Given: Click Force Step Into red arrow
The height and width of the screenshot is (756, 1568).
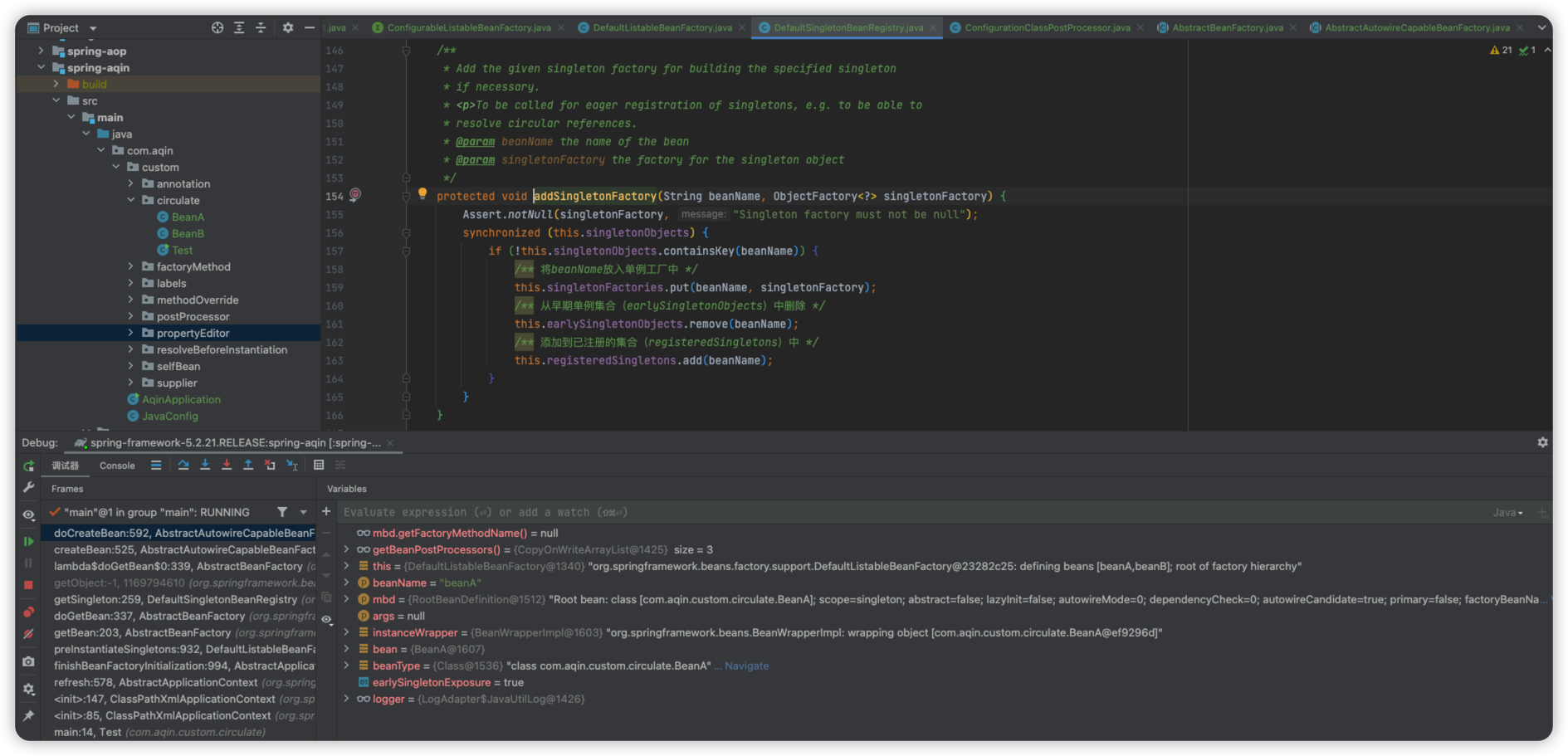Looking at the screenshot, I should (227, 466).
